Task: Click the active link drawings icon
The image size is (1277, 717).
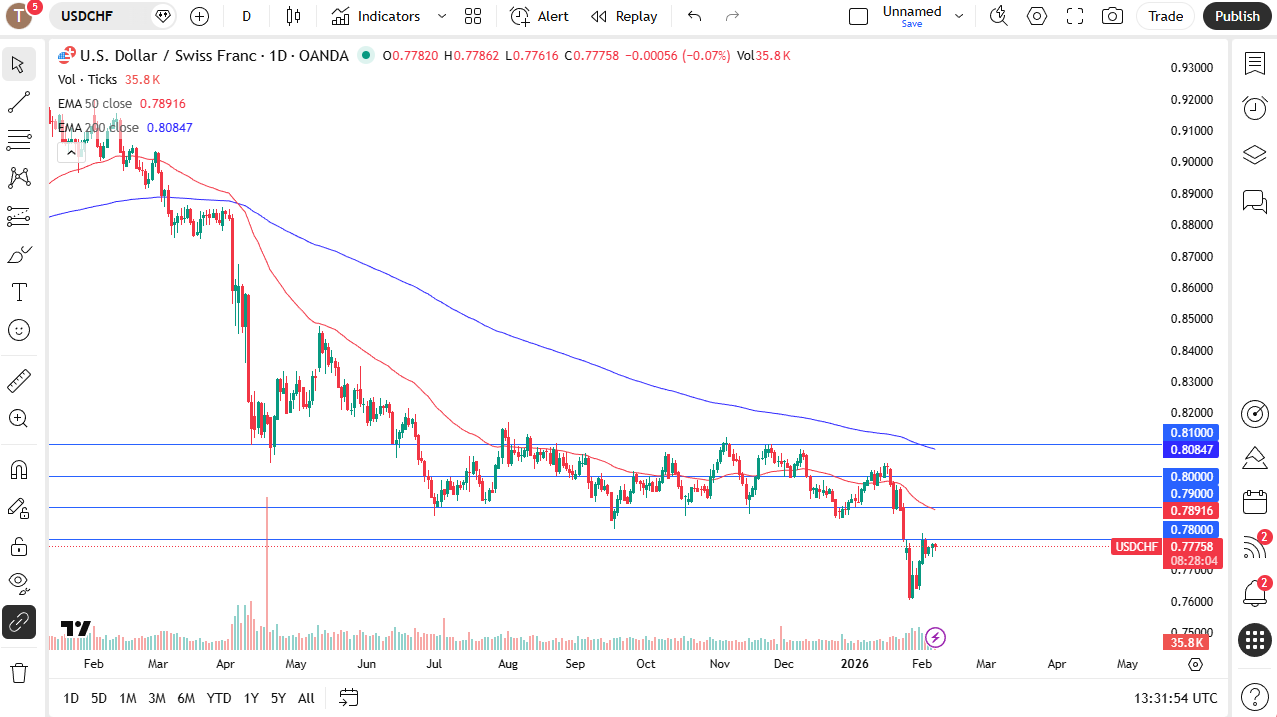Action: point(18,622)
